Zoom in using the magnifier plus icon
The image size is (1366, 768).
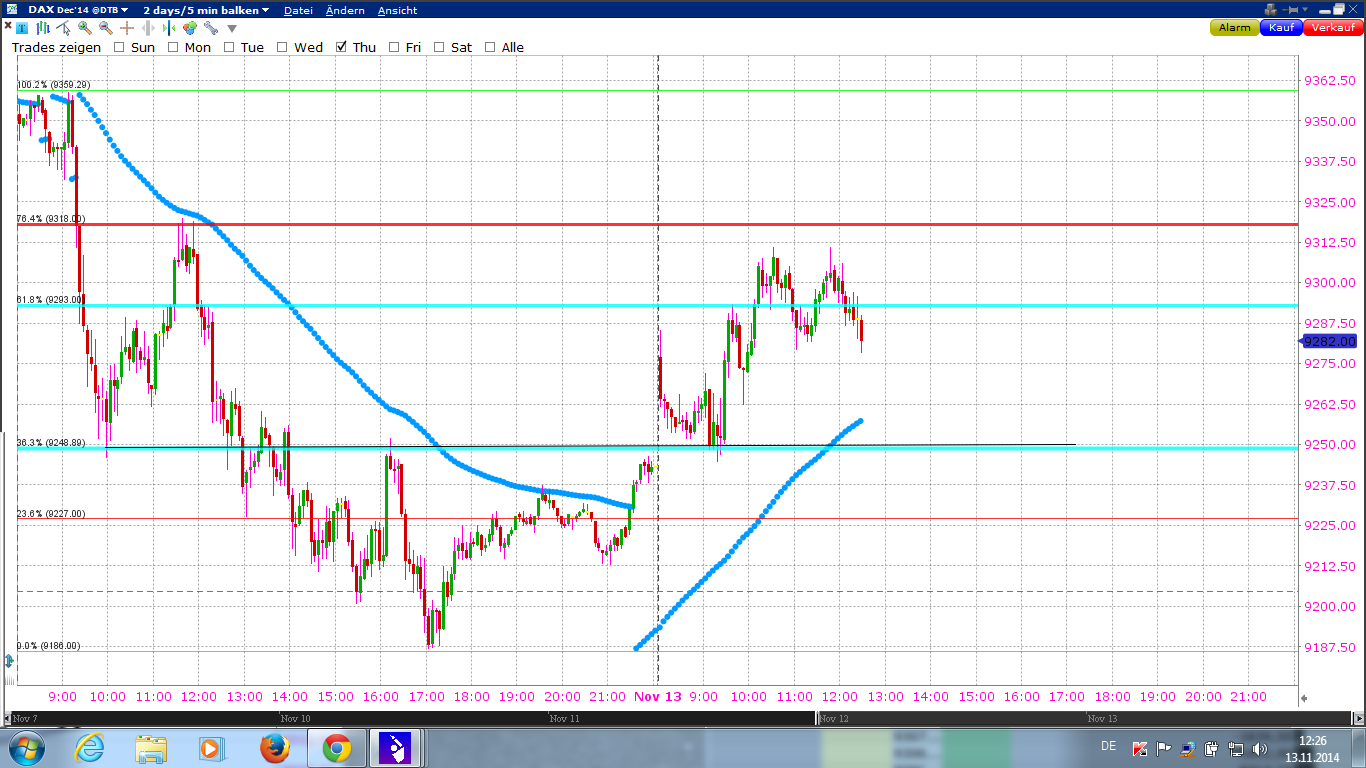pyautogui.click(x=85, y=29)
